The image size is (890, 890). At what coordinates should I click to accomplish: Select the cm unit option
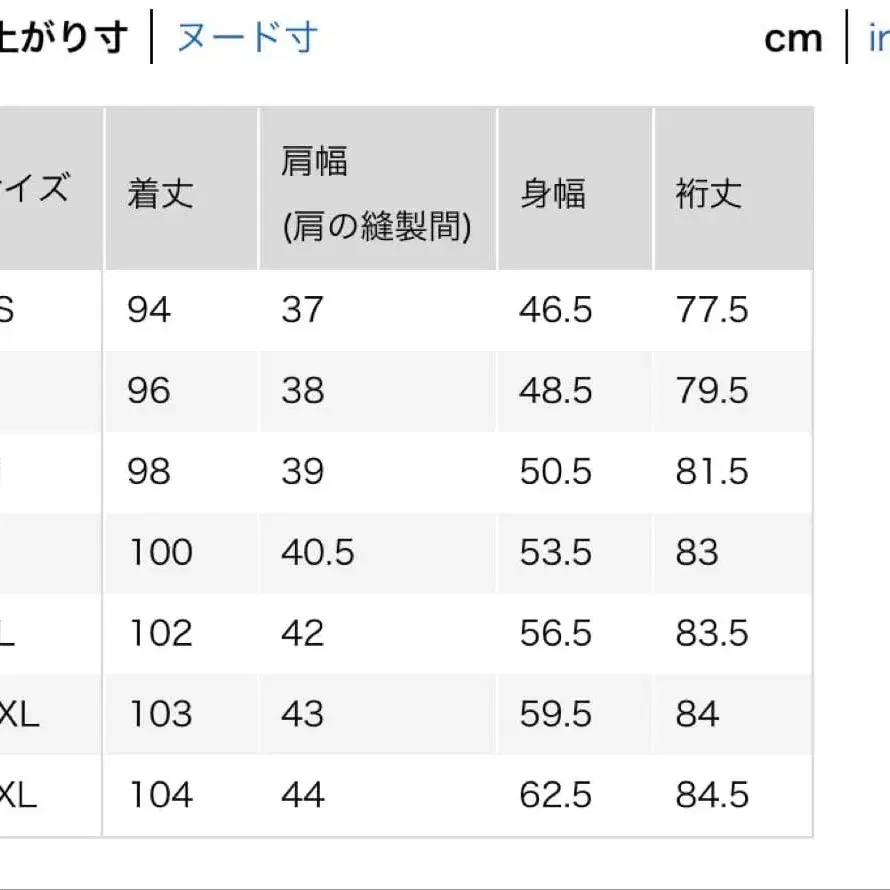(x=793, y=37)
